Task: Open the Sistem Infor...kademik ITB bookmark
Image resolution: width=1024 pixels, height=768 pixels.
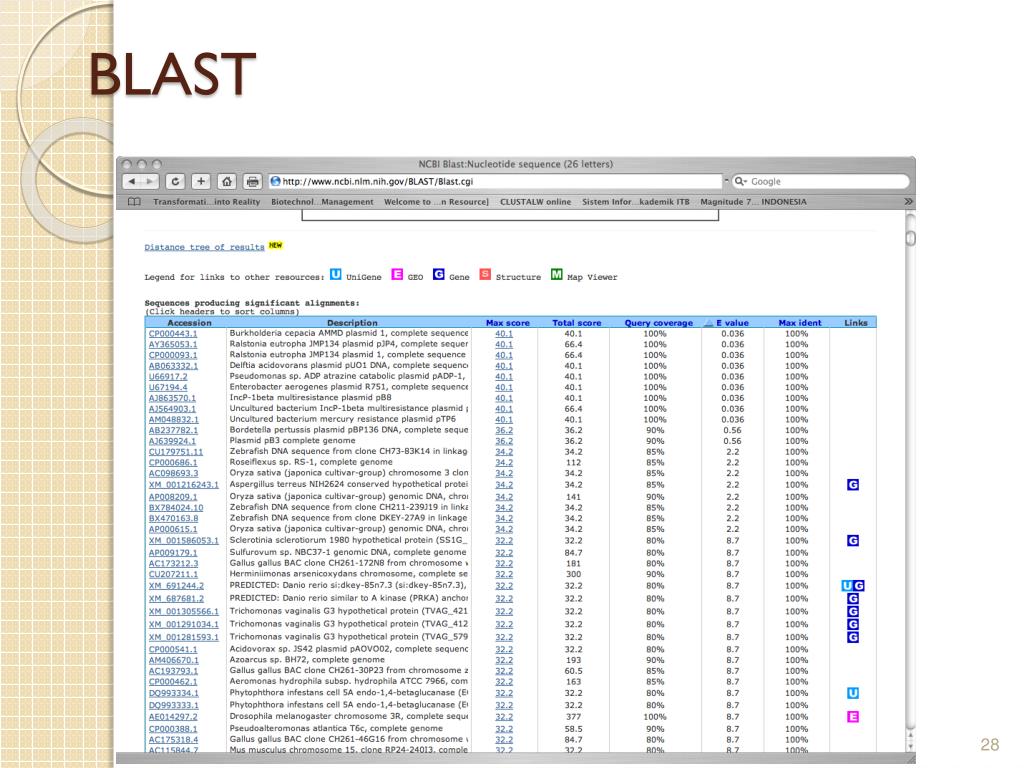Action: coord(635,202)
